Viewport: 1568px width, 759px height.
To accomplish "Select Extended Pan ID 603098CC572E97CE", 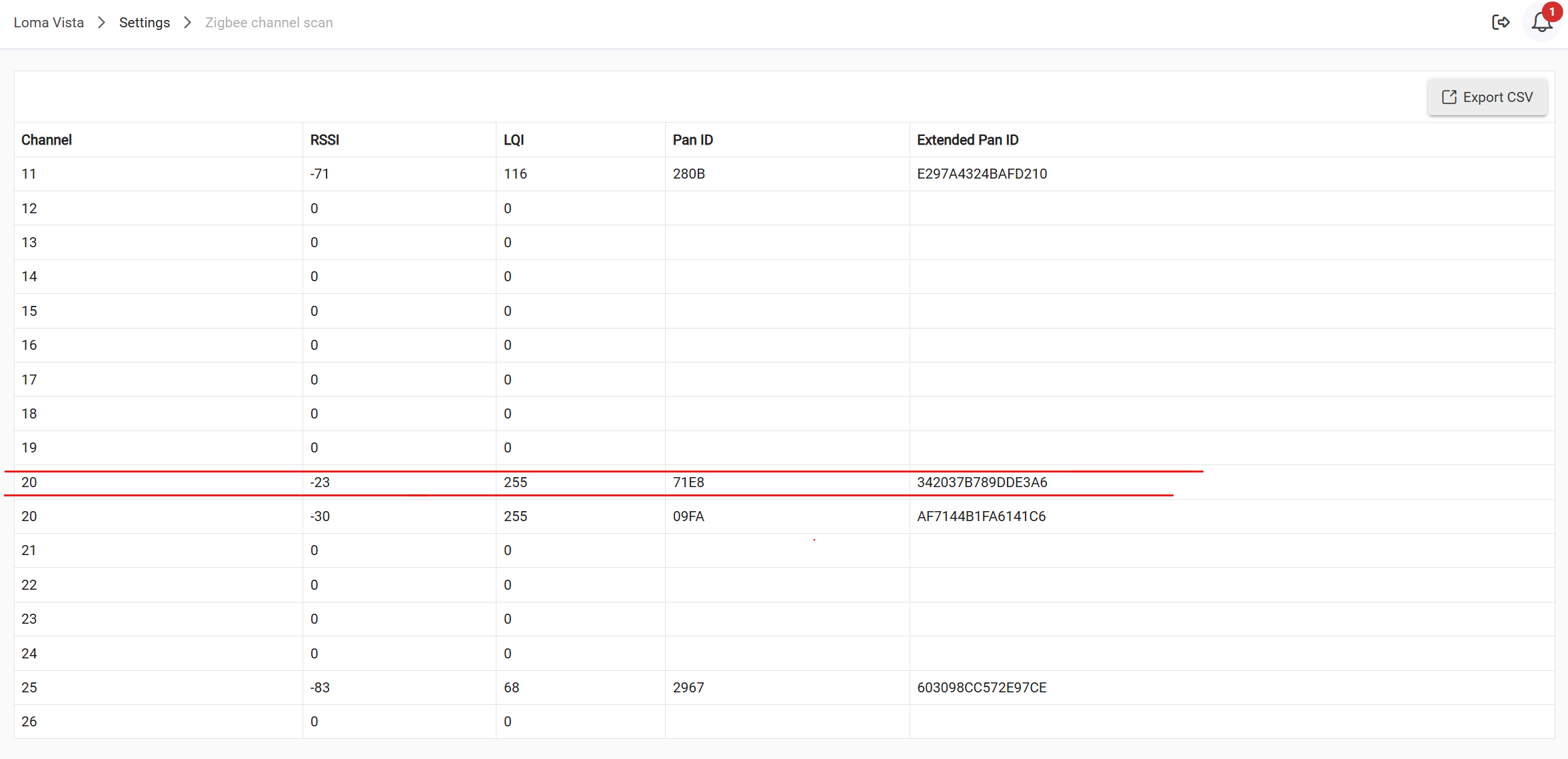I will click(981, 688).
